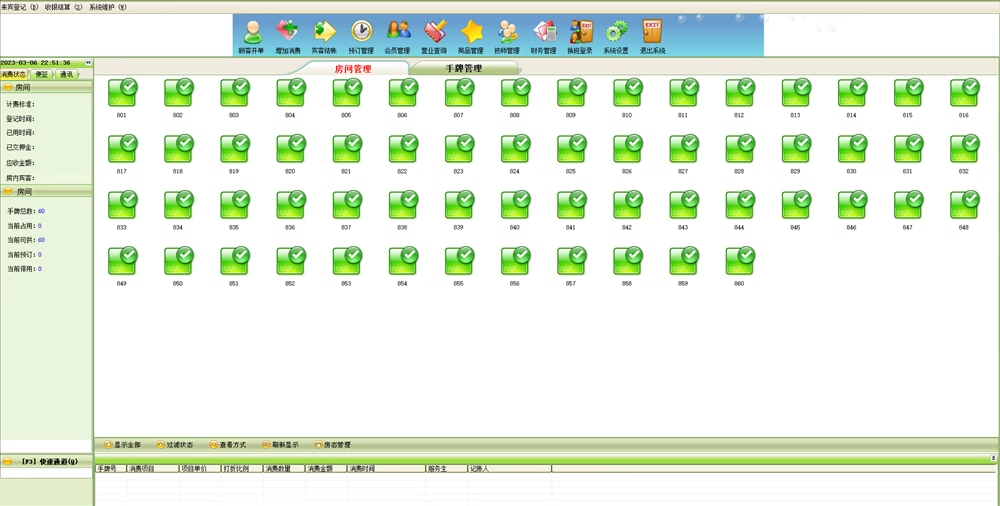Viewport: 1000px width, 506px height.
Task: Select room icon 816
Action: coord(964,93)
